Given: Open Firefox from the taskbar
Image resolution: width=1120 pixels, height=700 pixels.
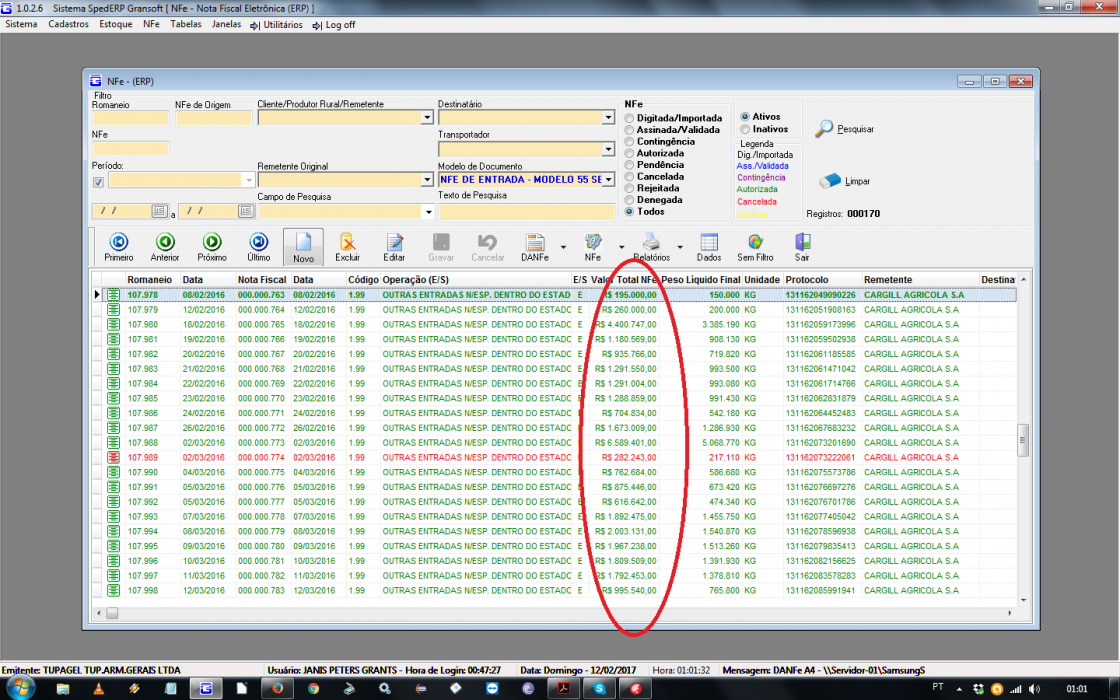Looking at the screenshot, I should click(x=277, y=688).
